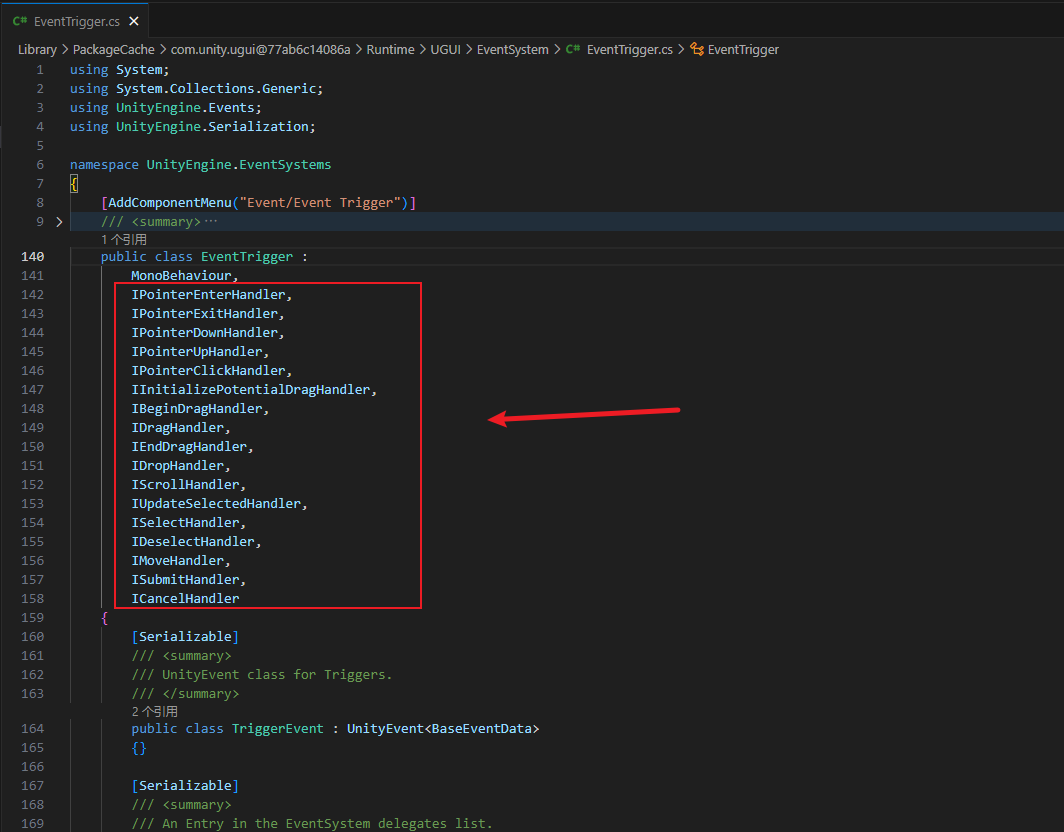Image resolution: width=1064 pixels, height=832 pixels.
Task: Open the PackageCache breadcrumb dropdown
Action: [113, 49]
